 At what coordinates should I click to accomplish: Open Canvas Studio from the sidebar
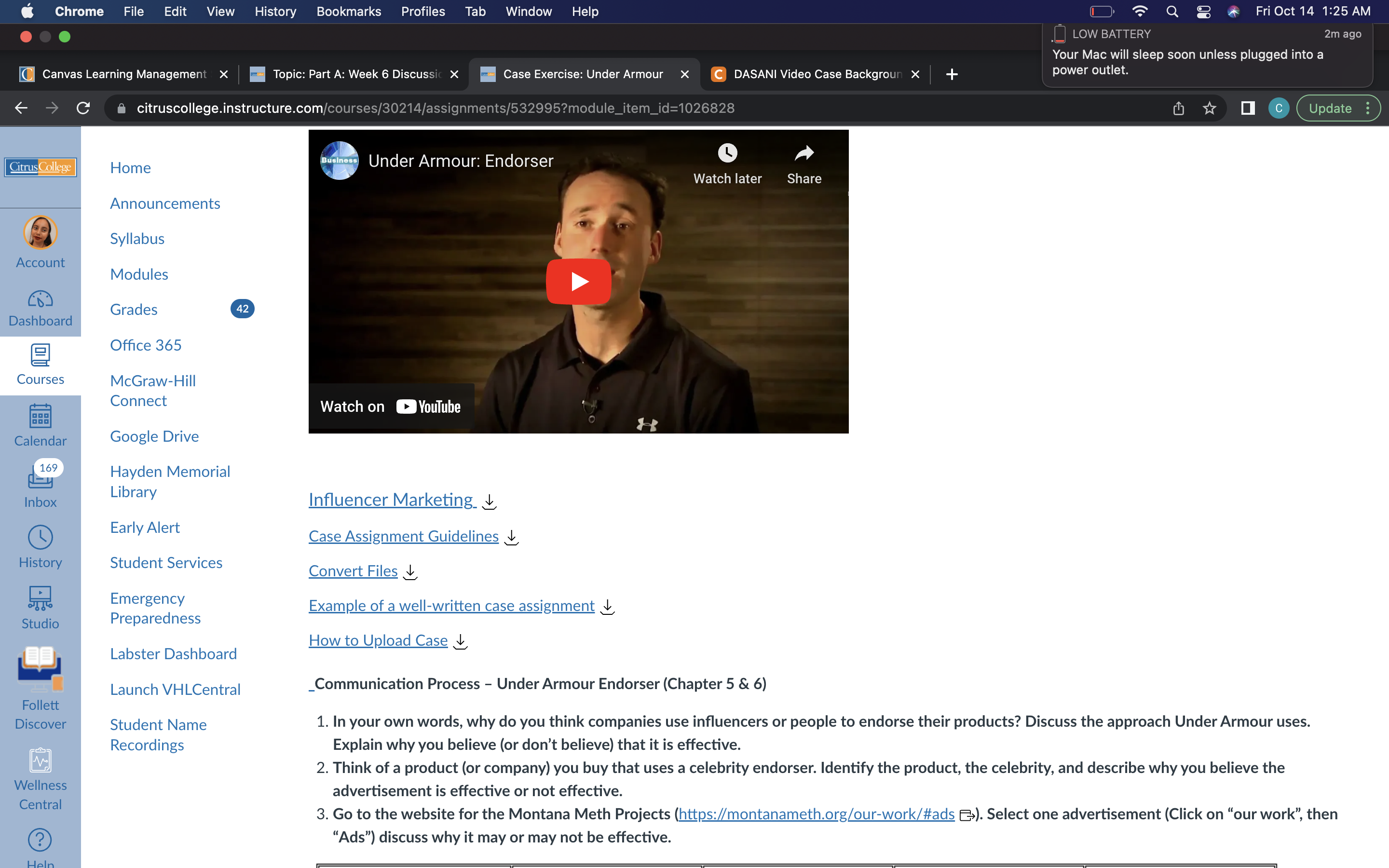[40, 606]
